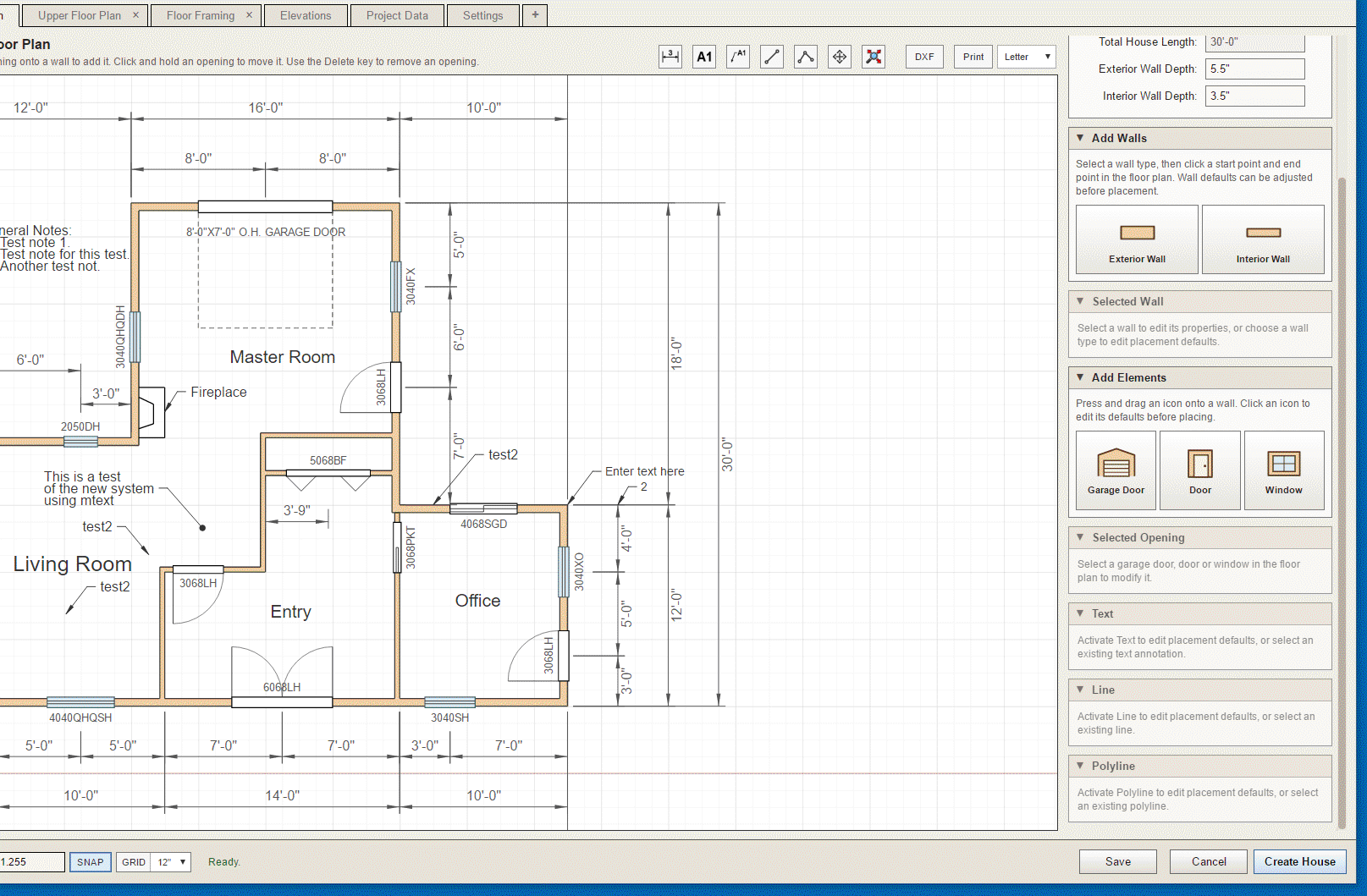Choose the Exterior Wall type

[x=1137, y=239]
